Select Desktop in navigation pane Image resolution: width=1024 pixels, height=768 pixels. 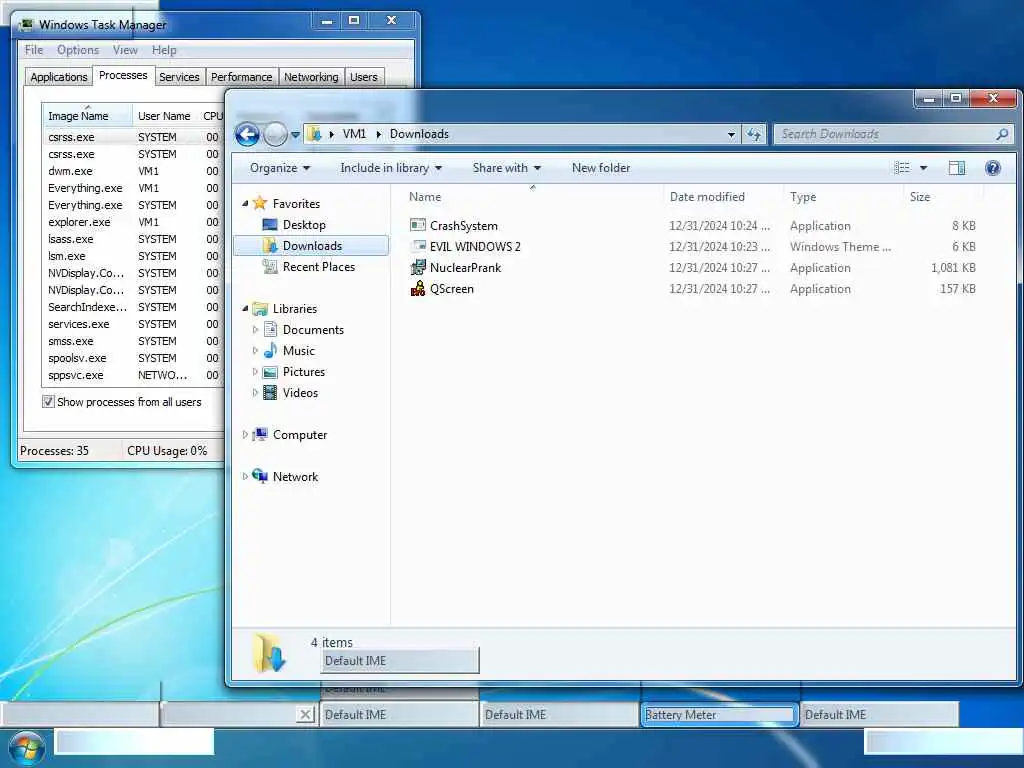pyautogui.click(x=304, y=225)
